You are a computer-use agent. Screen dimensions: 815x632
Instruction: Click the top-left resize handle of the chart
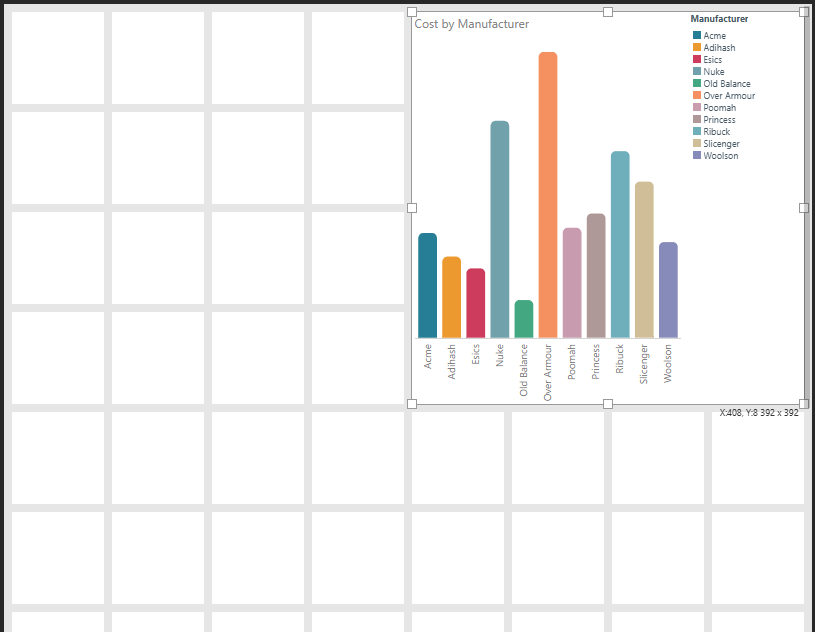(412, 11)
